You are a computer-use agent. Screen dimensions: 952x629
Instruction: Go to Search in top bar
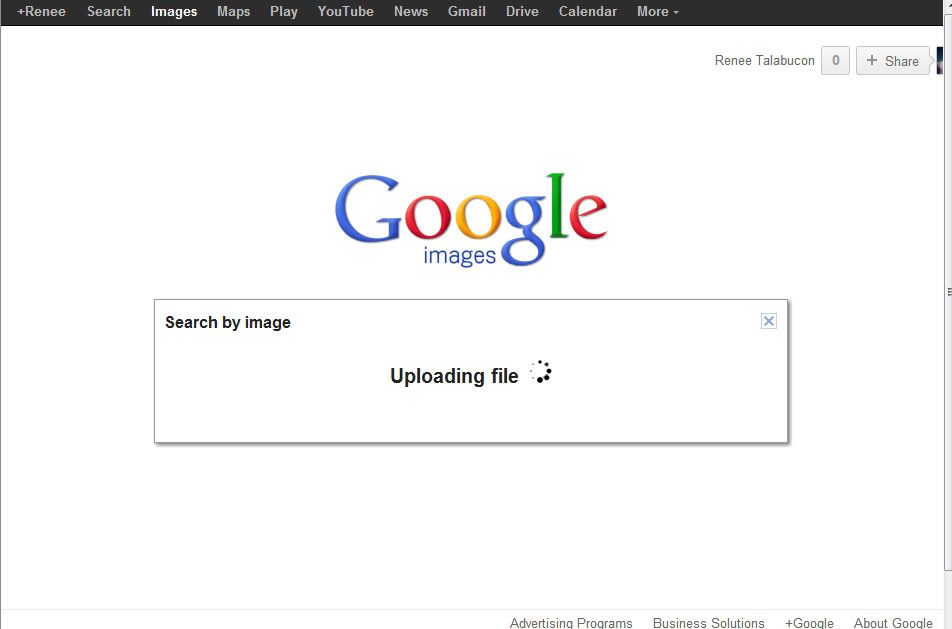109,12
